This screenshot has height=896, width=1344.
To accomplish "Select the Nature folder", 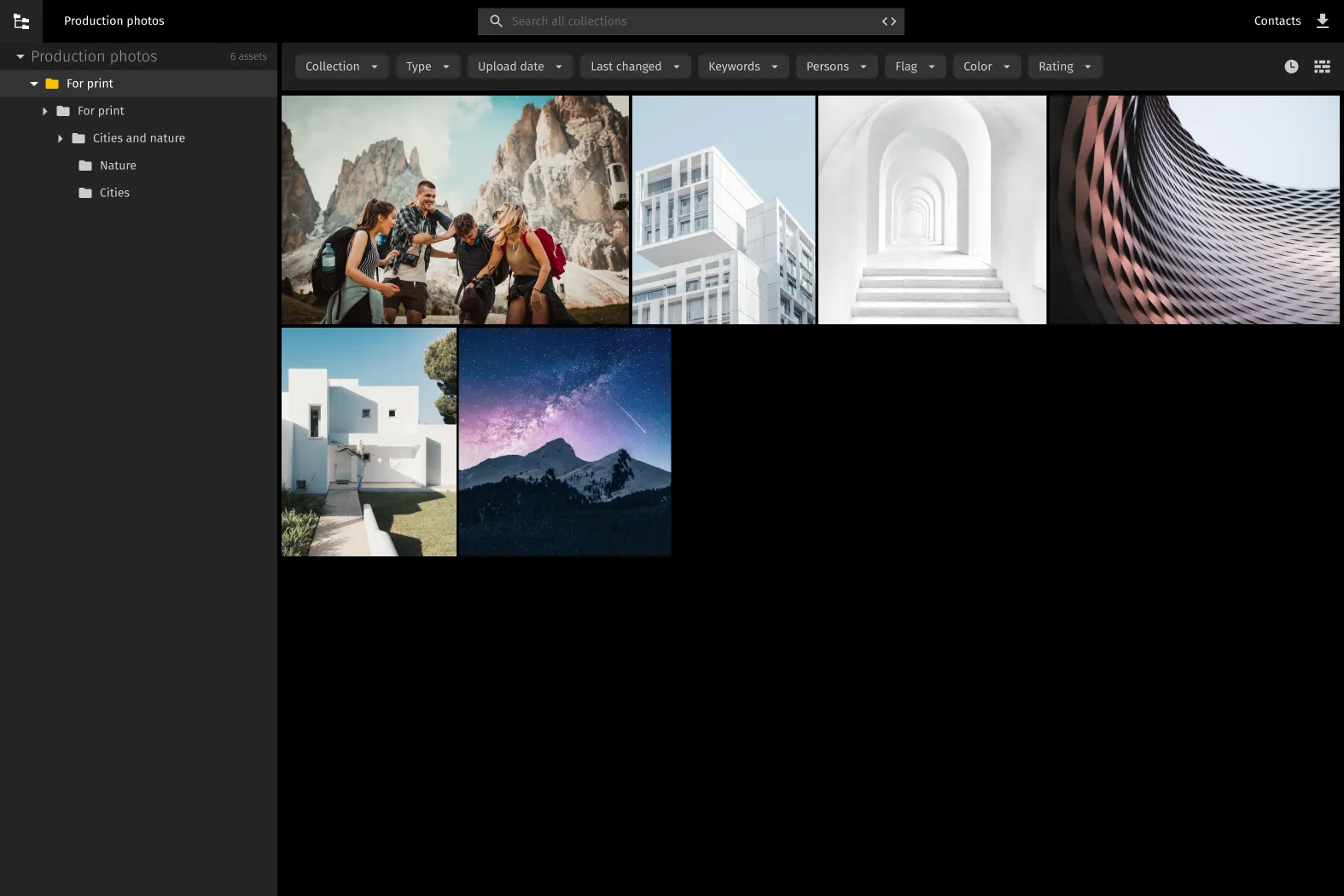I will 118,166.
